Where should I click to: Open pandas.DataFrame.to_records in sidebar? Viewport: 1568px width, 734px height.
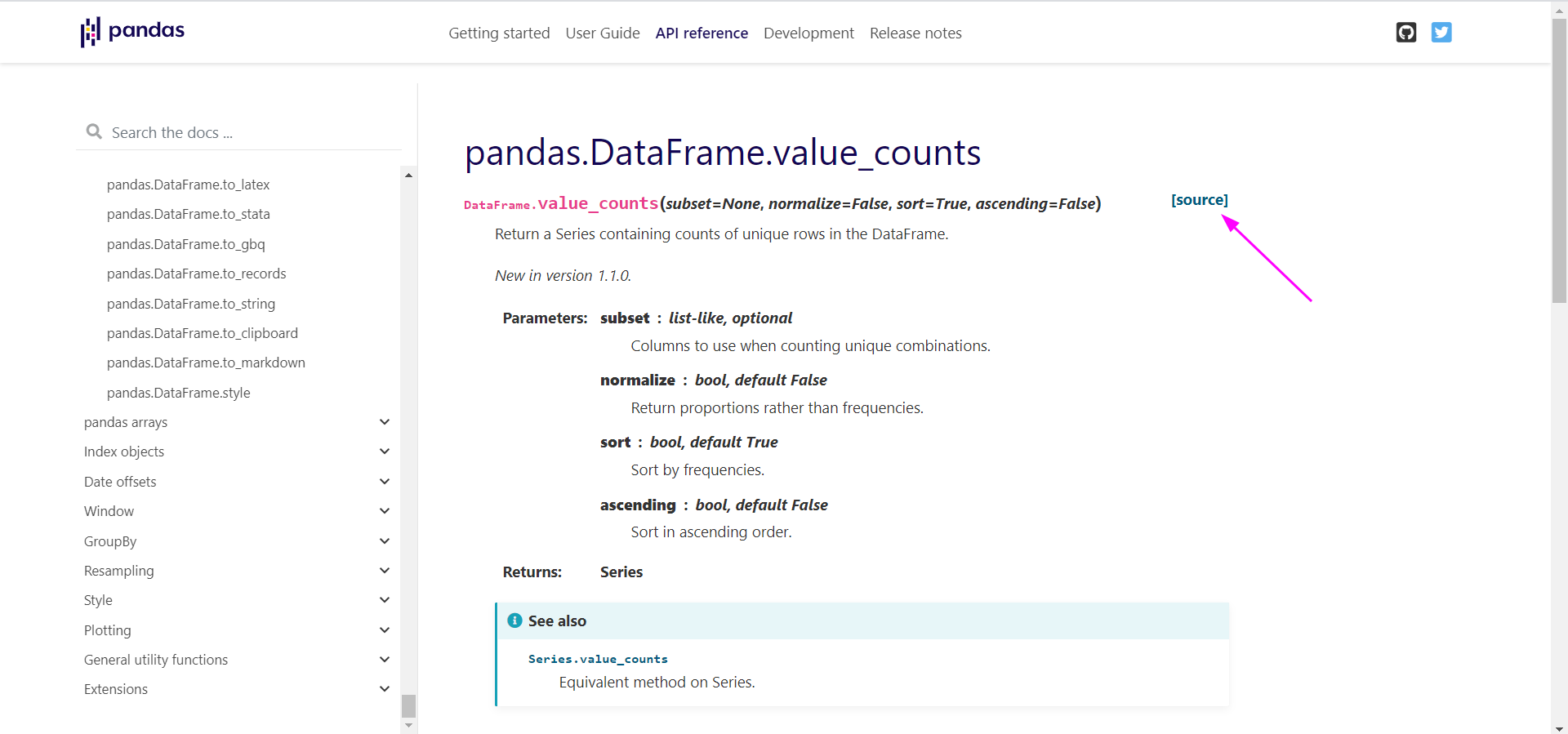click(x=196, y=274)
